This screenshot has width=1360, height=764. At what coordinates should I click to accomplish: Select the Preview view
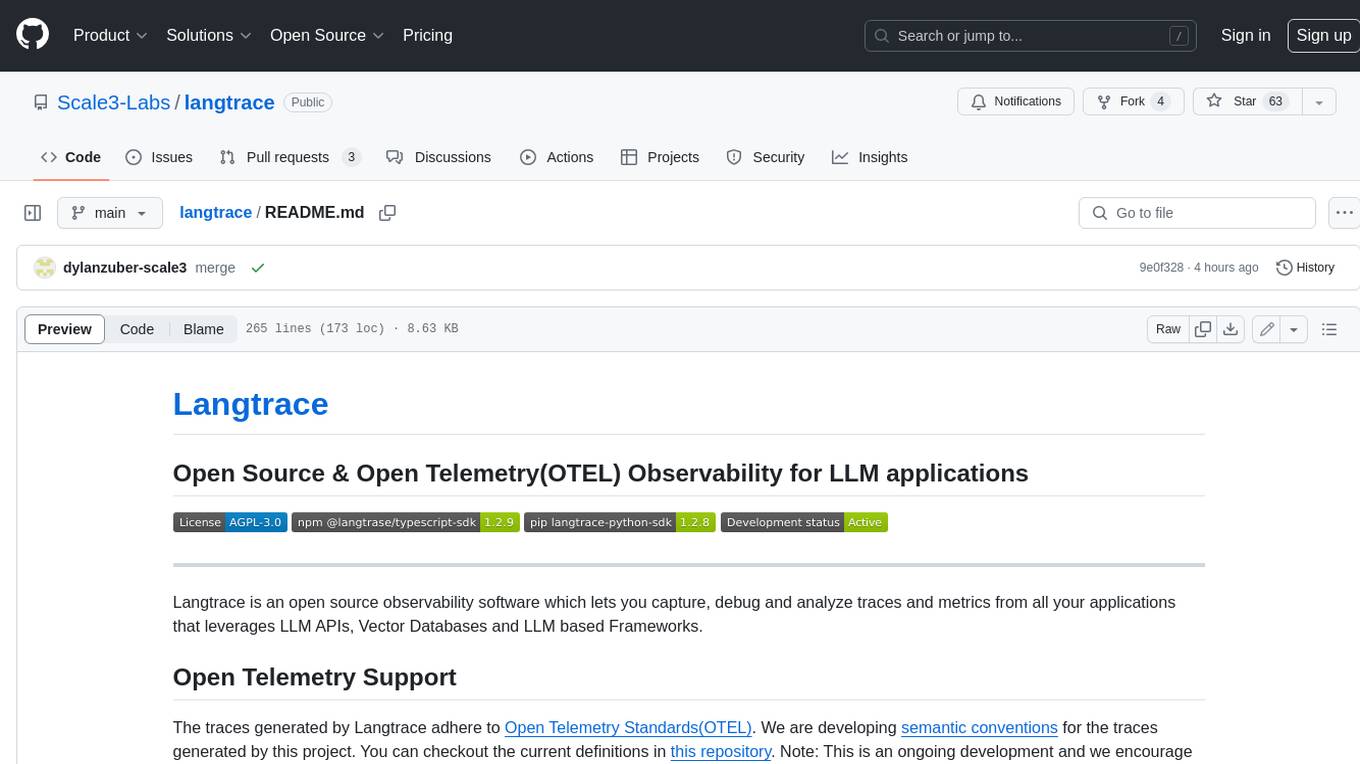65,329
